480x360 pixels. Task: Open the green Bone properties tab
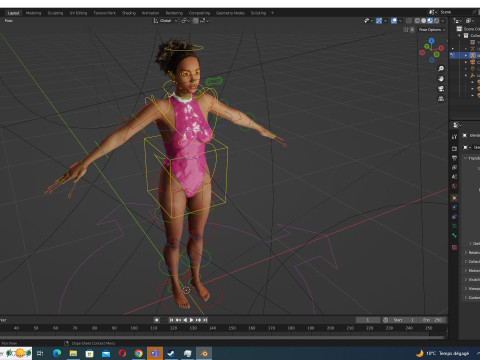tap(454, 235)
